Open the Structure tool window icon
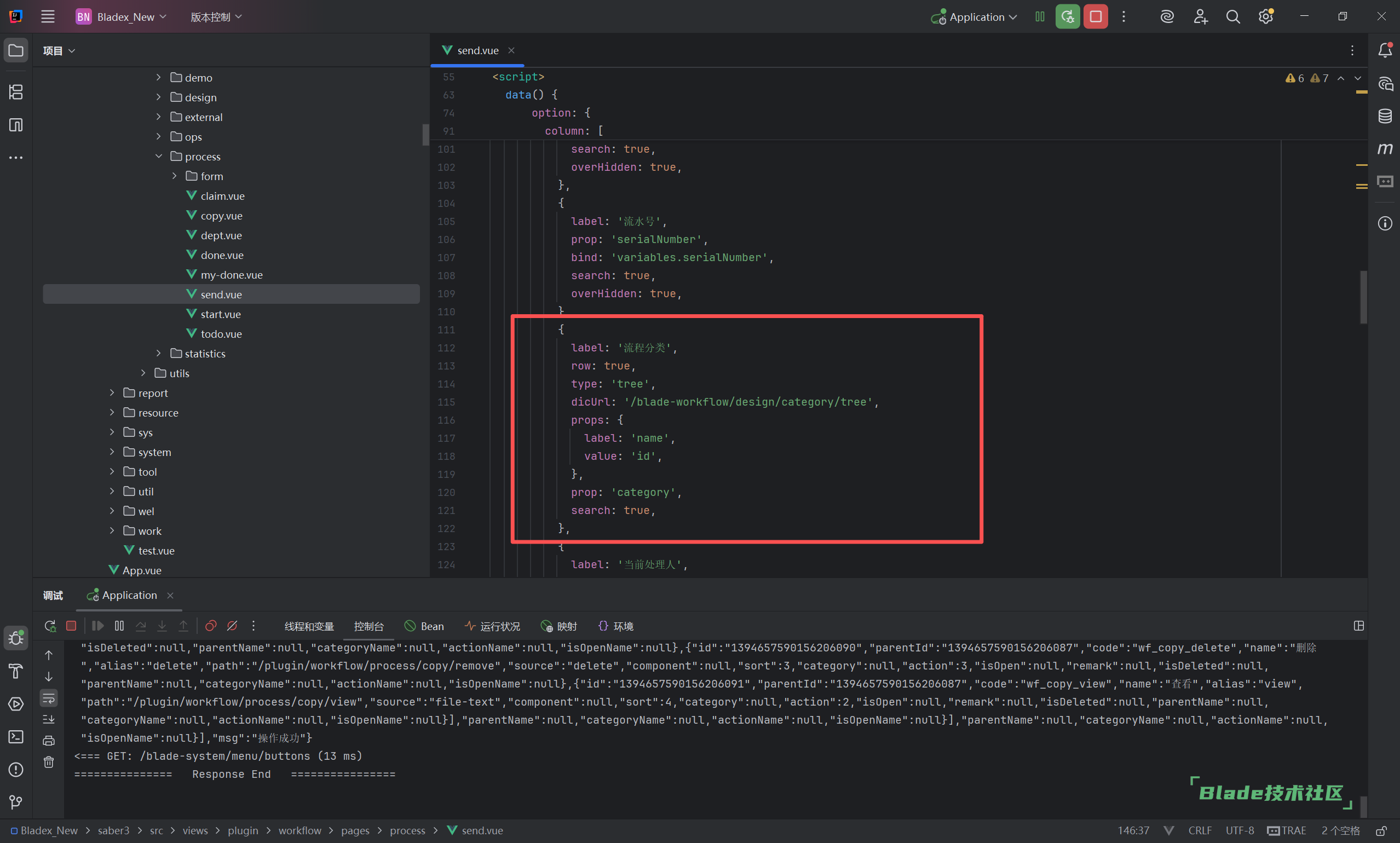 [x=16, y=92]
